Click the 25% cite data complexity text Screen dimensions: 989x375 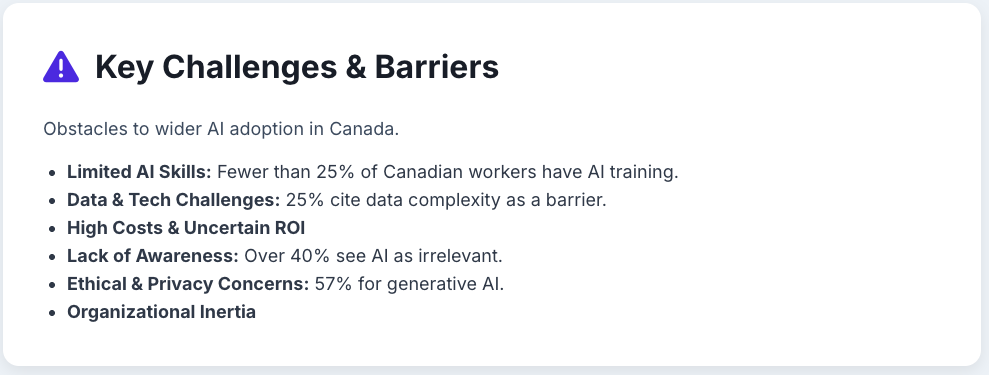point(446,200)
